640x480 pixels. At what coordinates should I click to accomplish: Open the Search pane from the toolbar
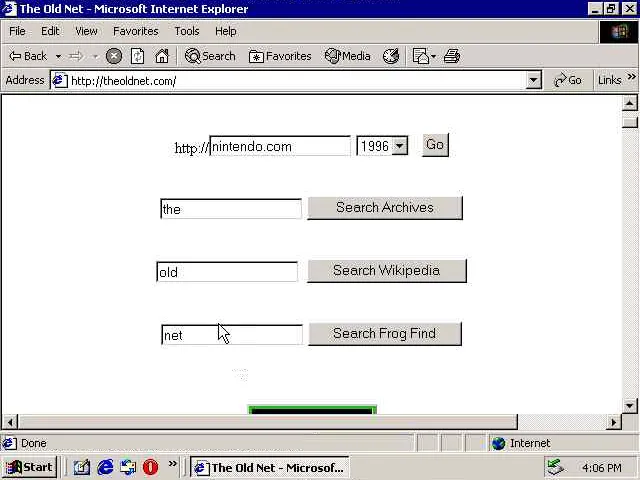point(210,56)
